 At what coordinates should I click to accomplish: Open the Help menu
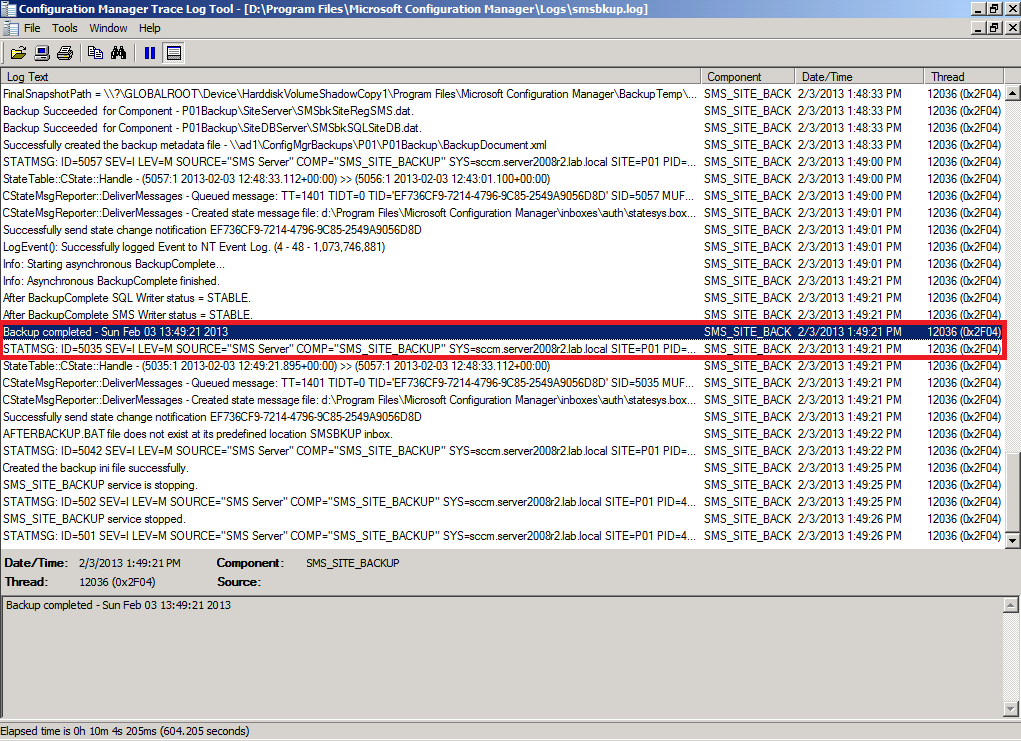149,28
